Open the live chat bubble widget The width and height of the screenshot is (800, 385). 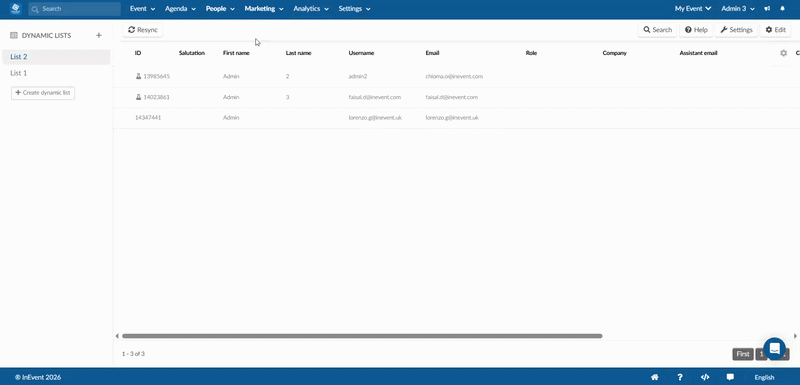tap(774, 349)
